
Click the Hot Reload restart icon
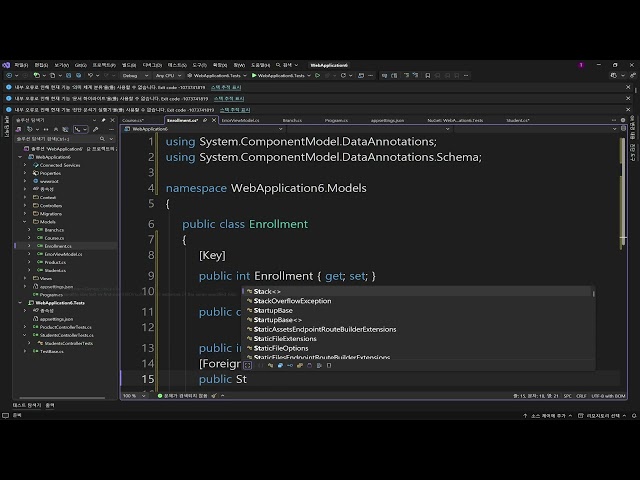[343, 76]
